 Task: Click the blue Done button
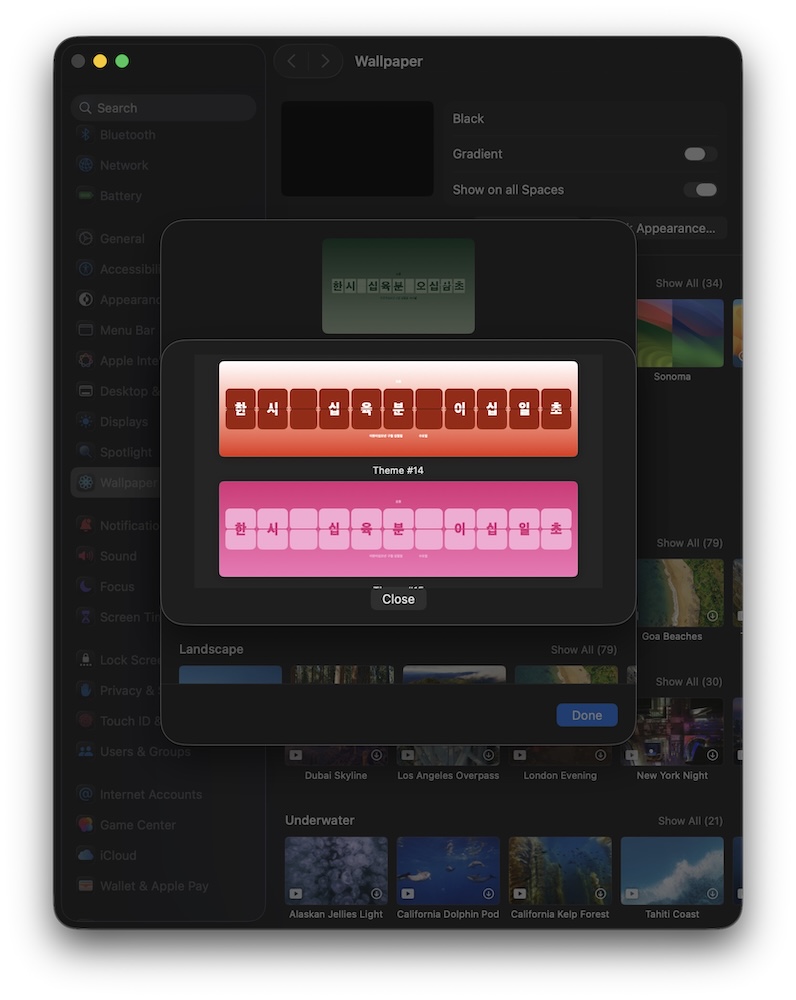tap(587, 715)
